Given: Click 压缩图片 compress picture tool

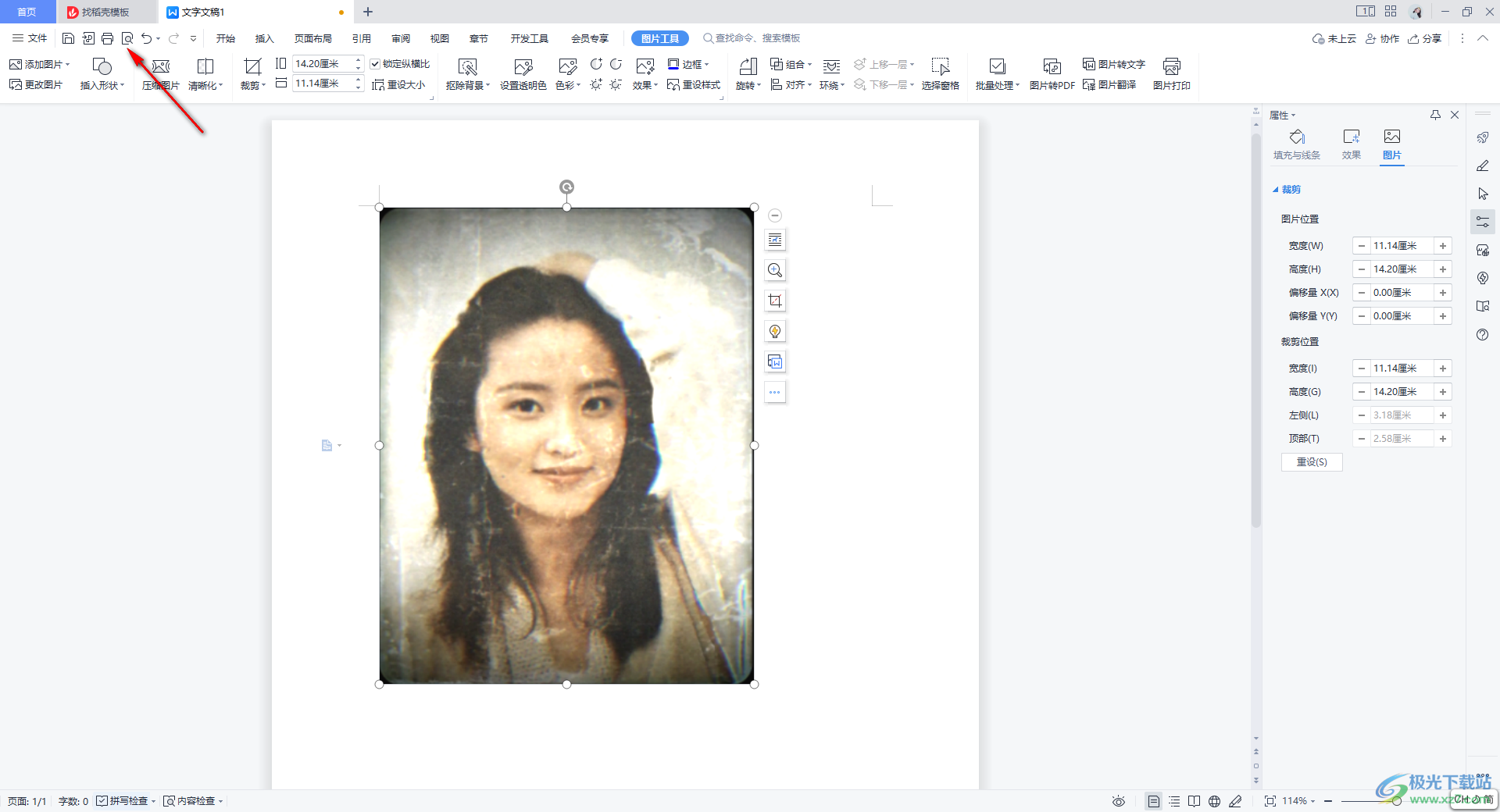Looking at the screenshot, I should coord(161,75).
